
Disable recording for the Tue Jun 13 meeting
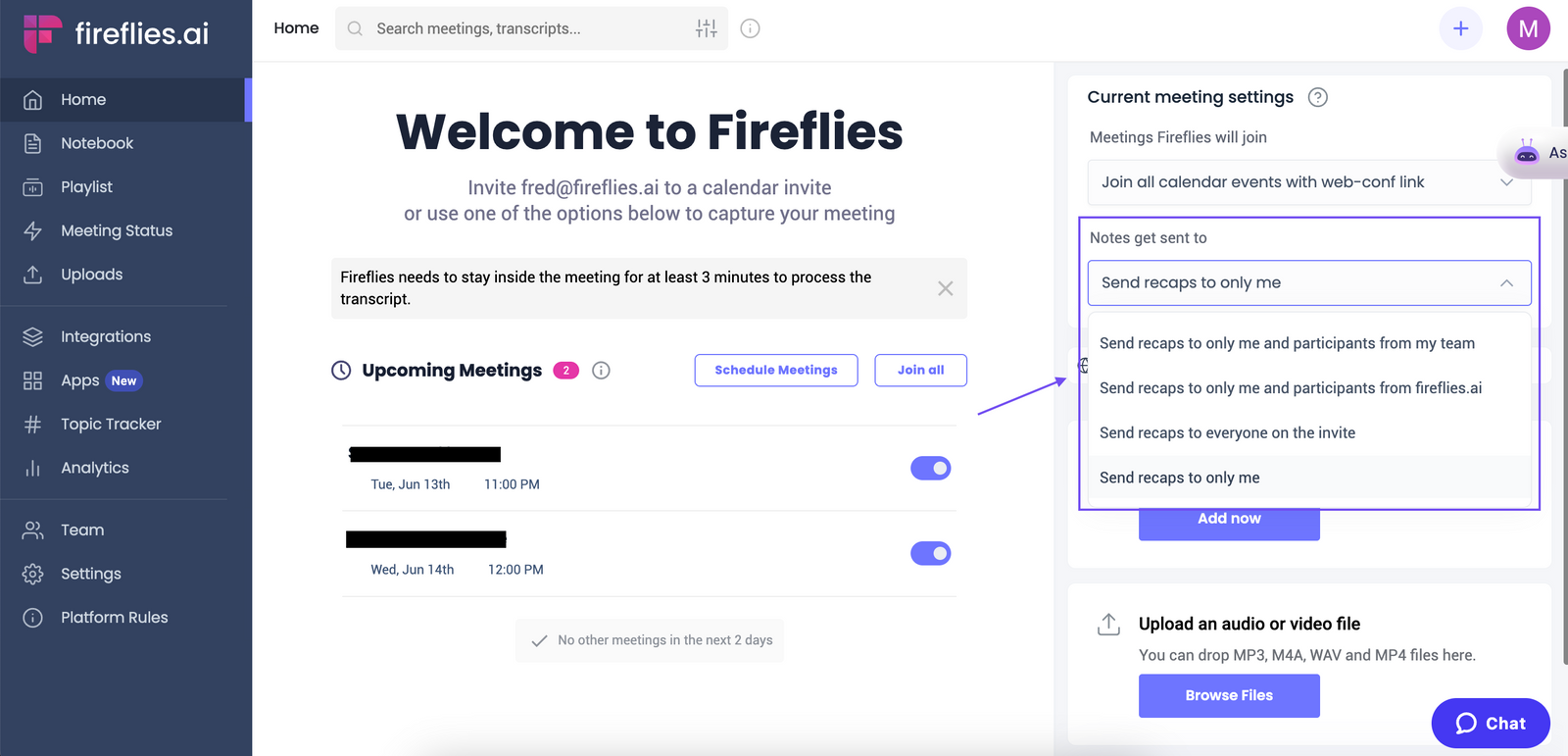930,468
